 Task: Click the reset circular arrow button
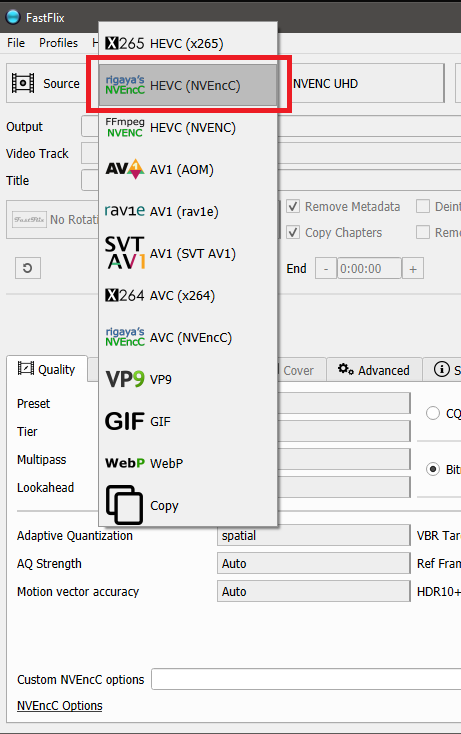(28, 268)
